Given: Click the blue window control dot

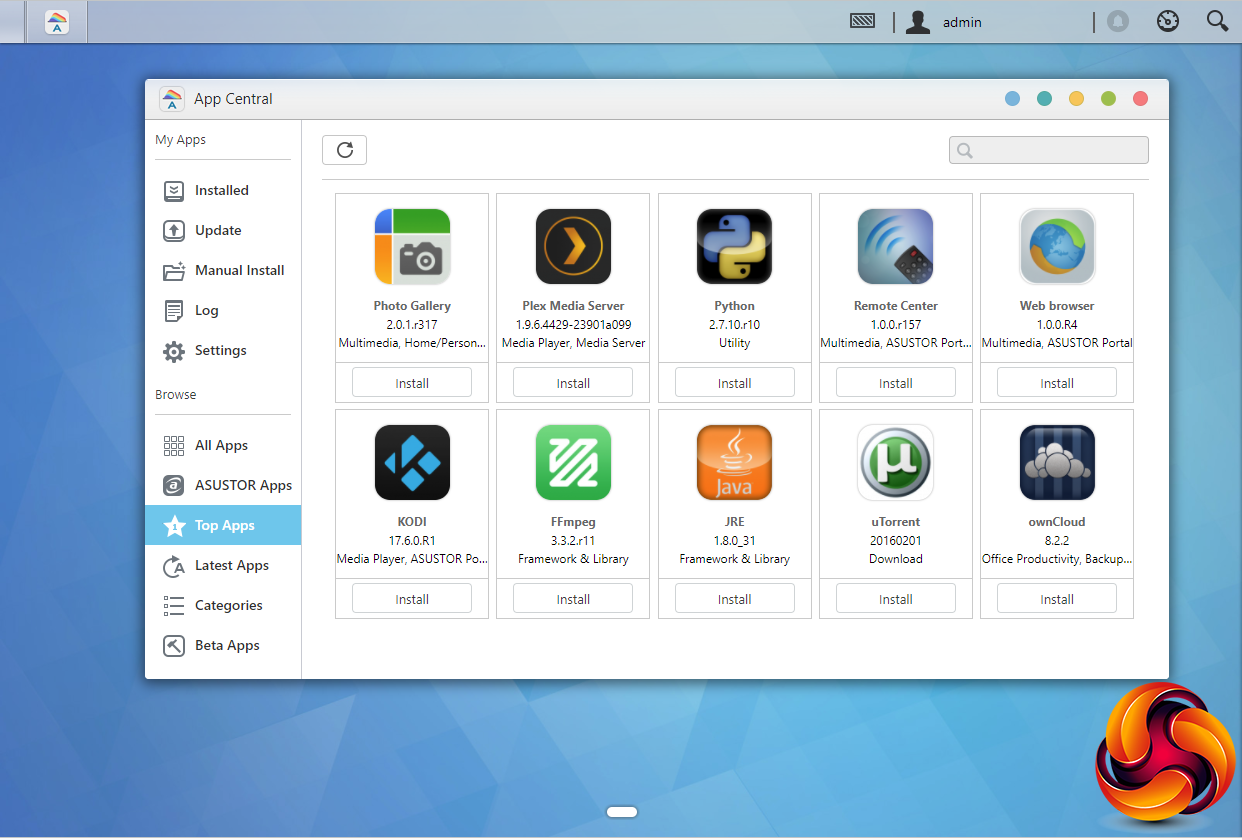Looking at the screenshot, I should tap(1012, 99).
